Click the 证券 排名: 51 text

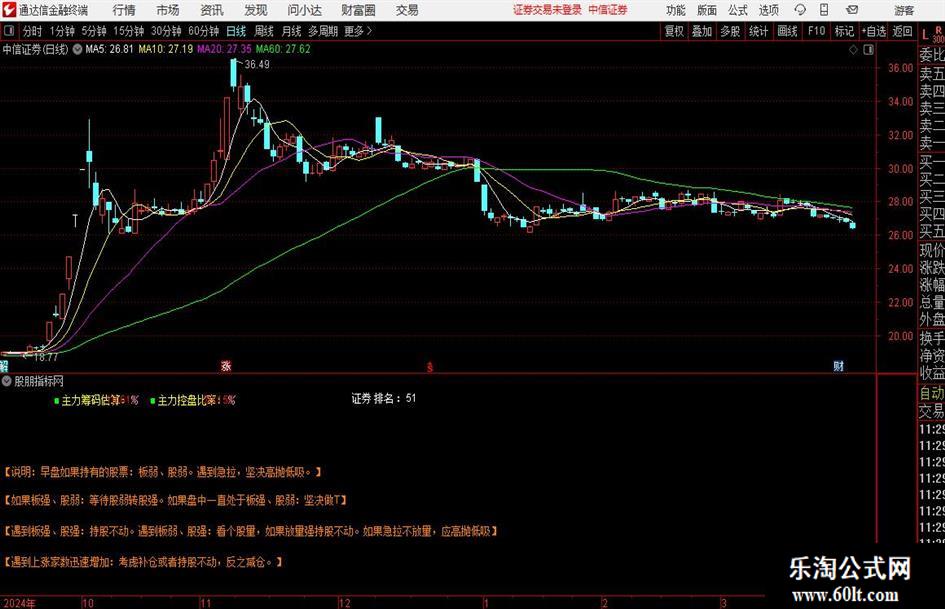pyautogui.click(x=383, y=399)
